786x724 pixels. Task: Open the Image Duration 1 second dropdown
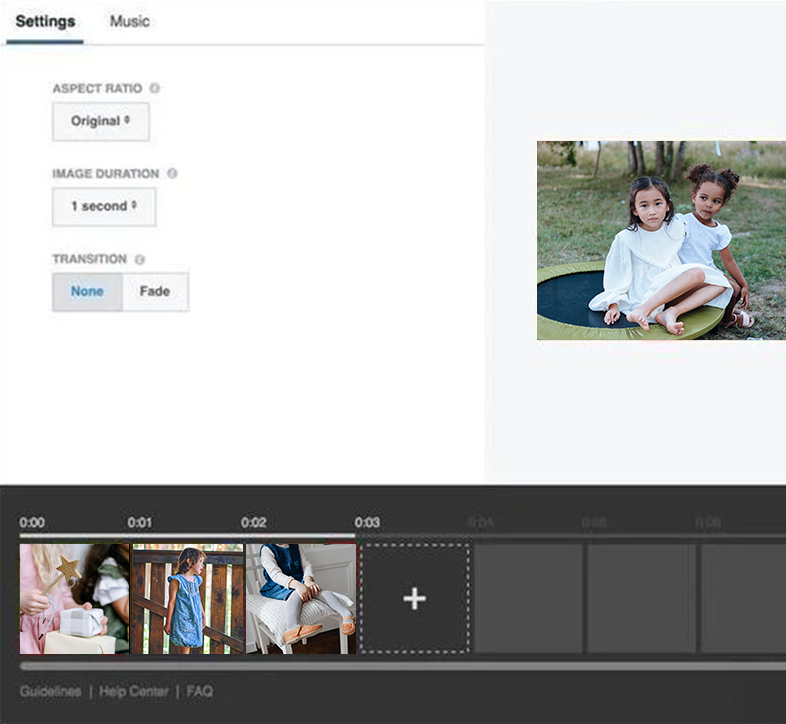pos(104,206)
